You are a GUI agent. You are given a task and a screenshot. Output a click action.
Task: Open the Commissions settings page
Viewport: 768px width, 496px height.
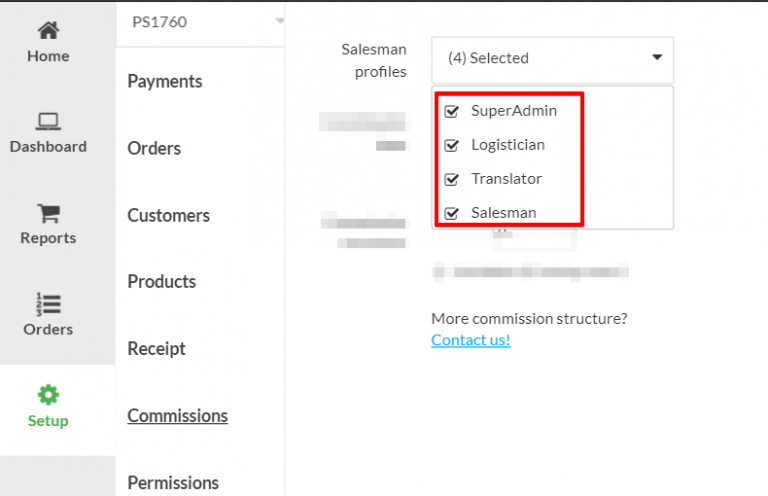[177, 416]
